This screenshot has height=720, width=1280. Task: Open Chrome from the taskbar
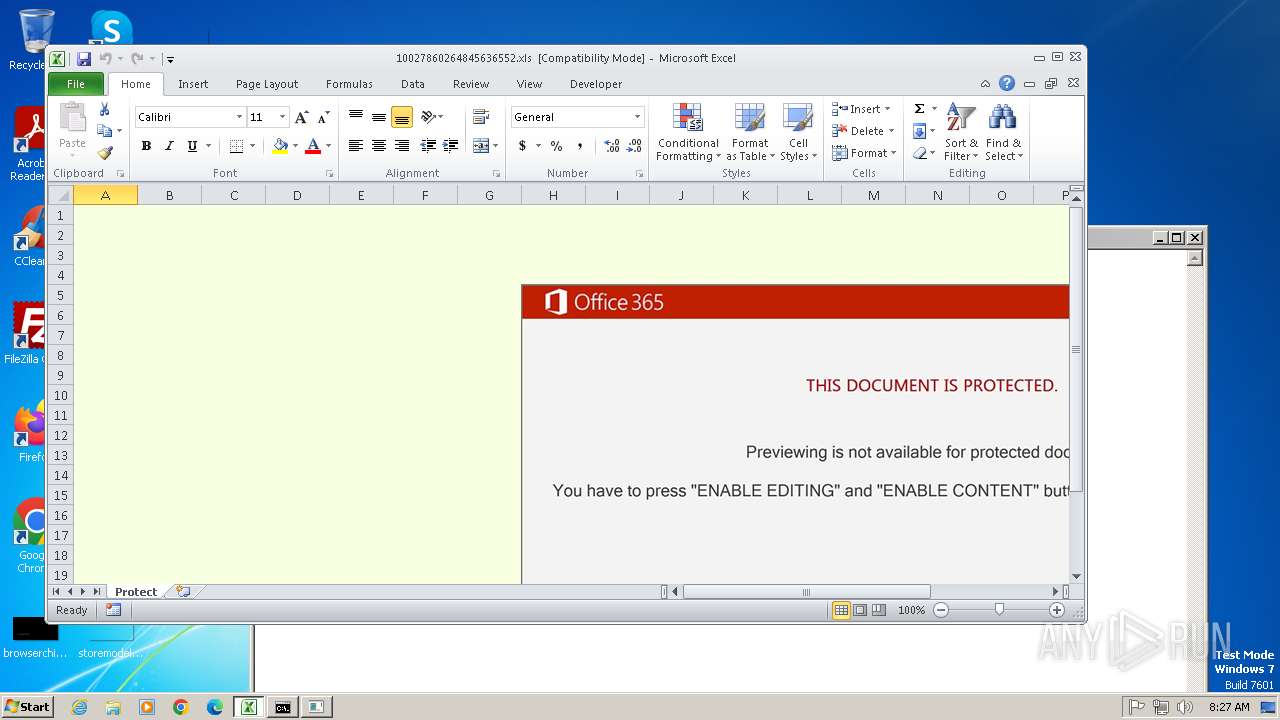tap(181, 707)
